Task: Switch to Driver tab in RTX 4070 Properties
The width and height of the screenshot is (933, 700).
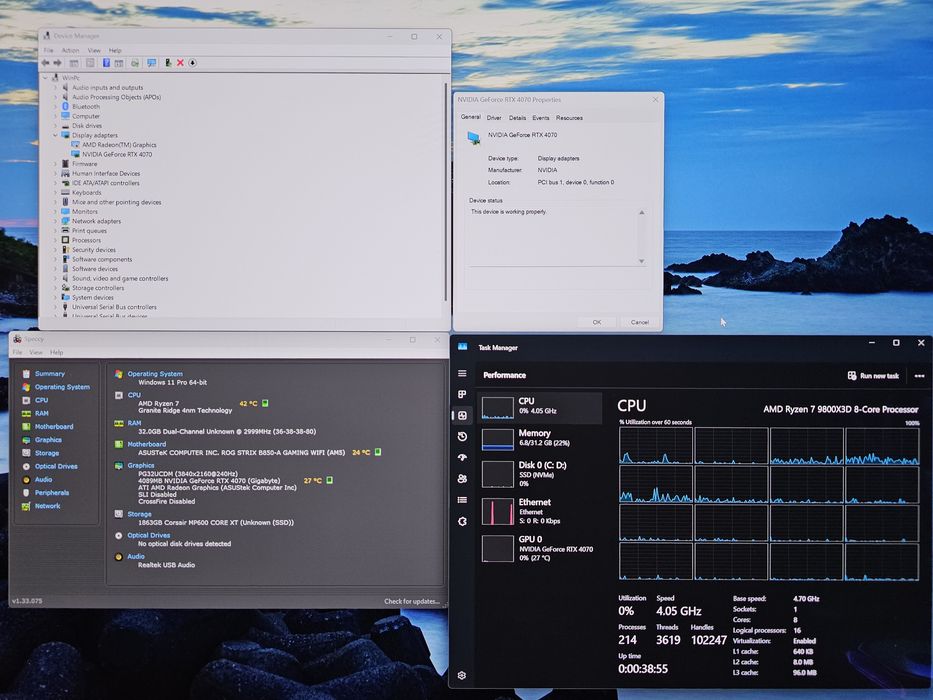Action: coord(494,118)
